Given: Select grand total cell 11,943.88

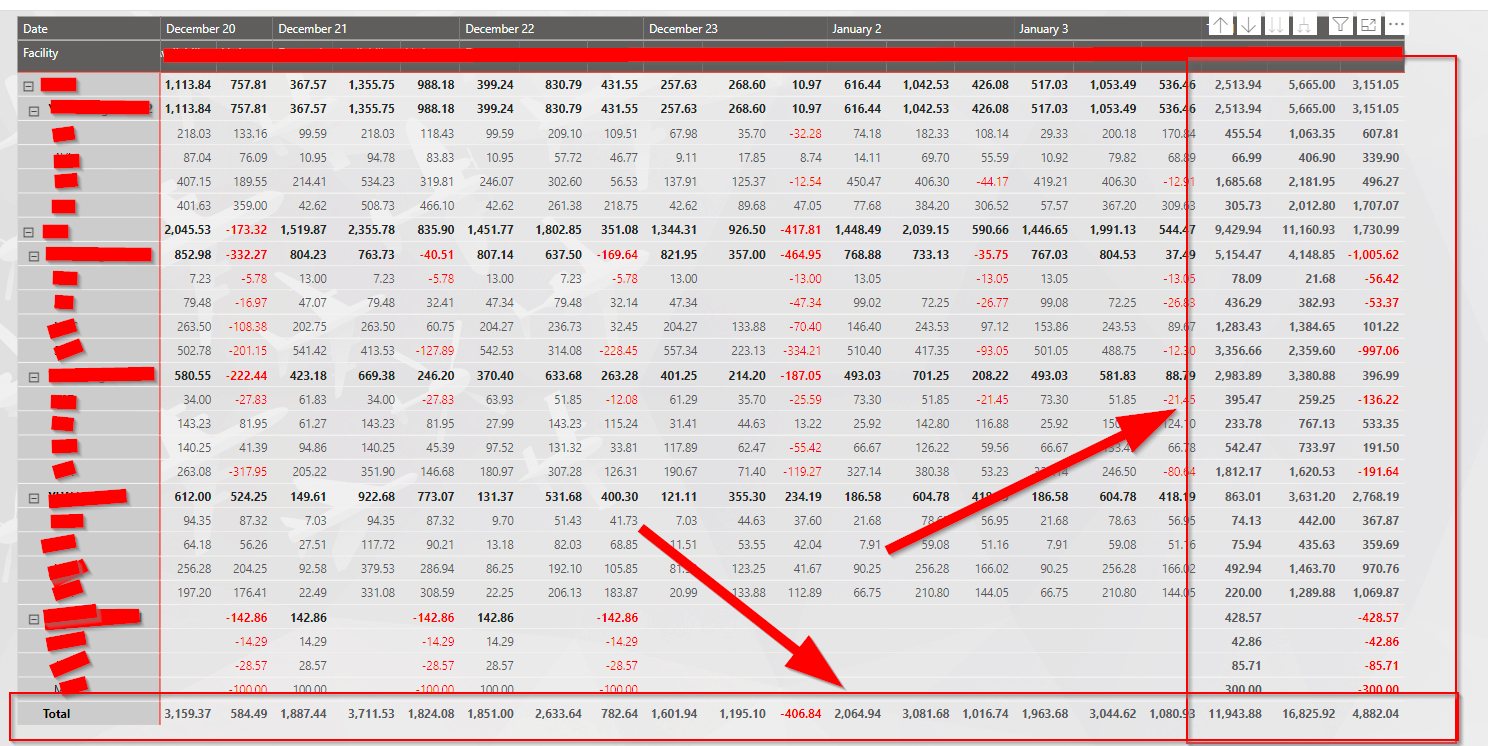Looking at the screenshot, I should pos(1234,713).
